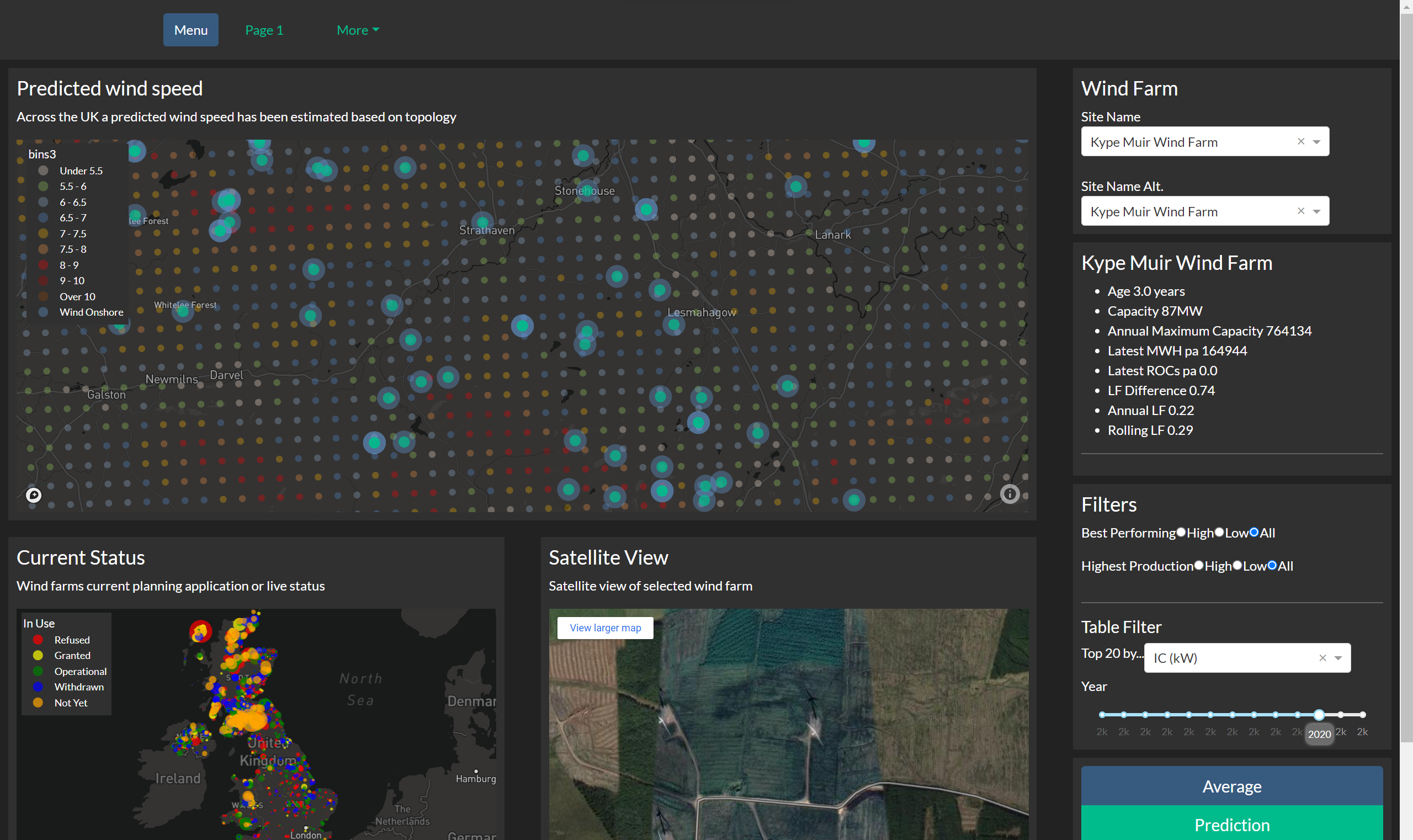Select Low for Highest Production filter
The height and width of the screenshot is (840, 1413).
point(1237,566)
